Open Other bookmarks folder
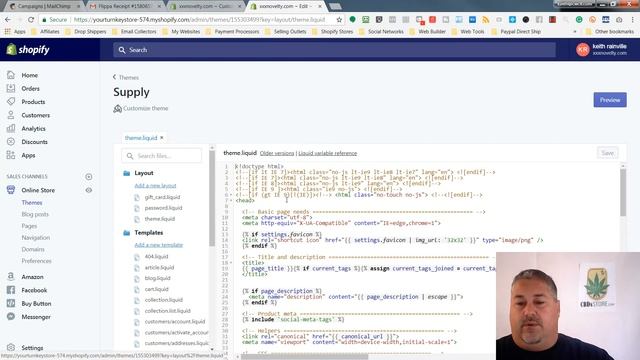This screenshot has height=360, width=640. 610,31
